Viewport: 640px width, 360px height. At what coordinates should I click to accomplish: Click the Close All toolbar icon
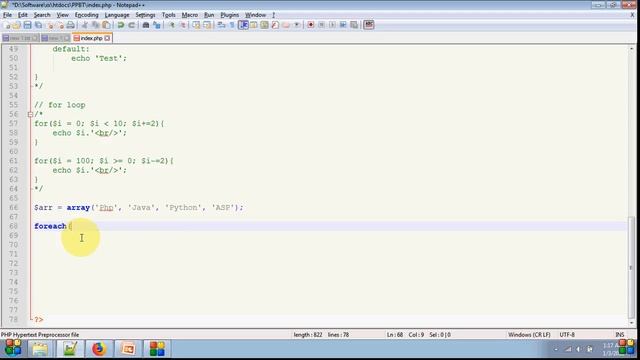[60, 25]
